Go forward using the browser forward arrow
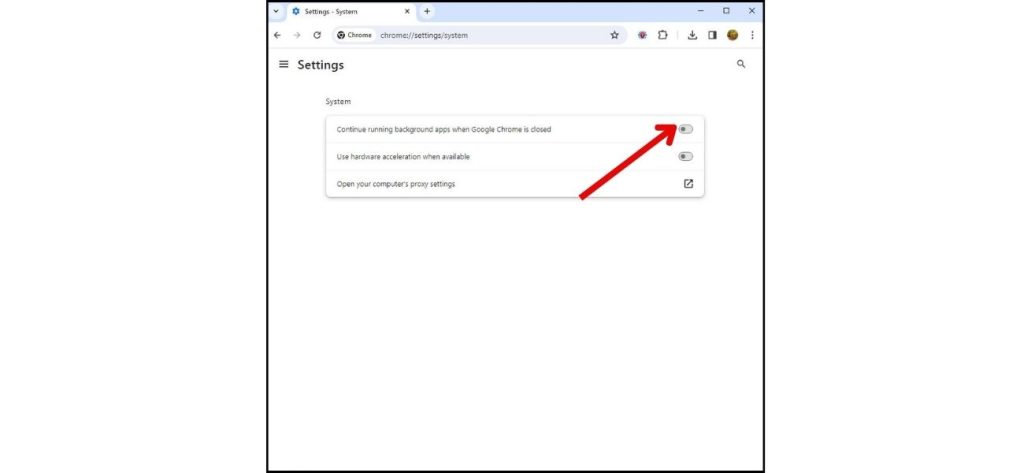The width and height of the screenshot is (1024, 473). (297, 35)
